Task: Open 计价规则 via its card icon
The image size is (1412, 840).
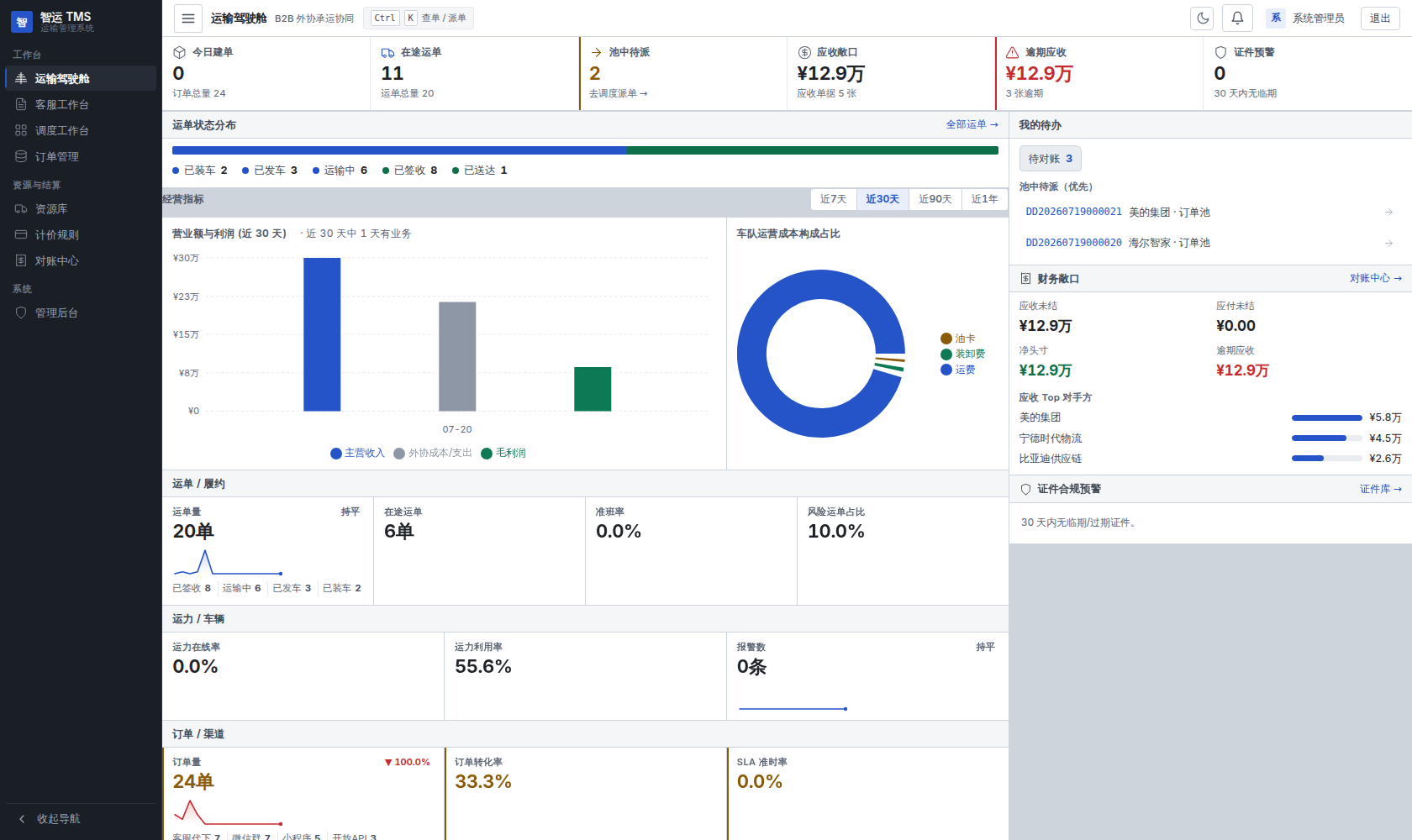Action: point(21,234)
